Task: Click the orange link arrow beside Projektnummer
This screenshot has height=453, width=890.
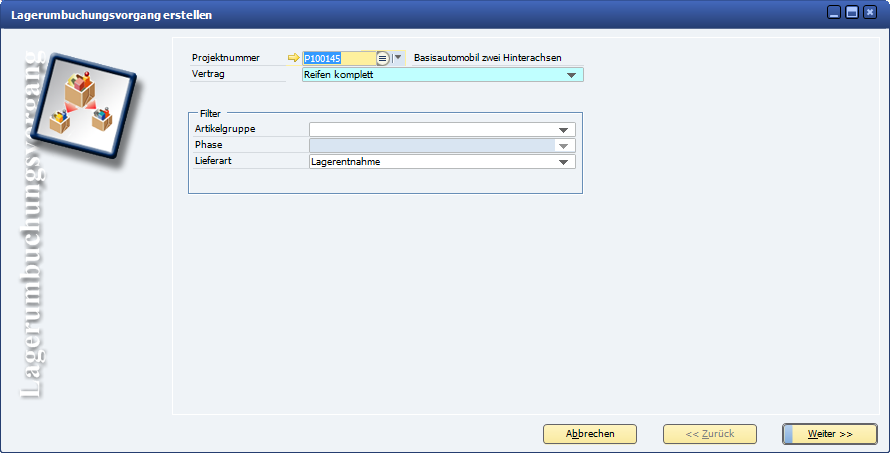Action: coord(293,58)
